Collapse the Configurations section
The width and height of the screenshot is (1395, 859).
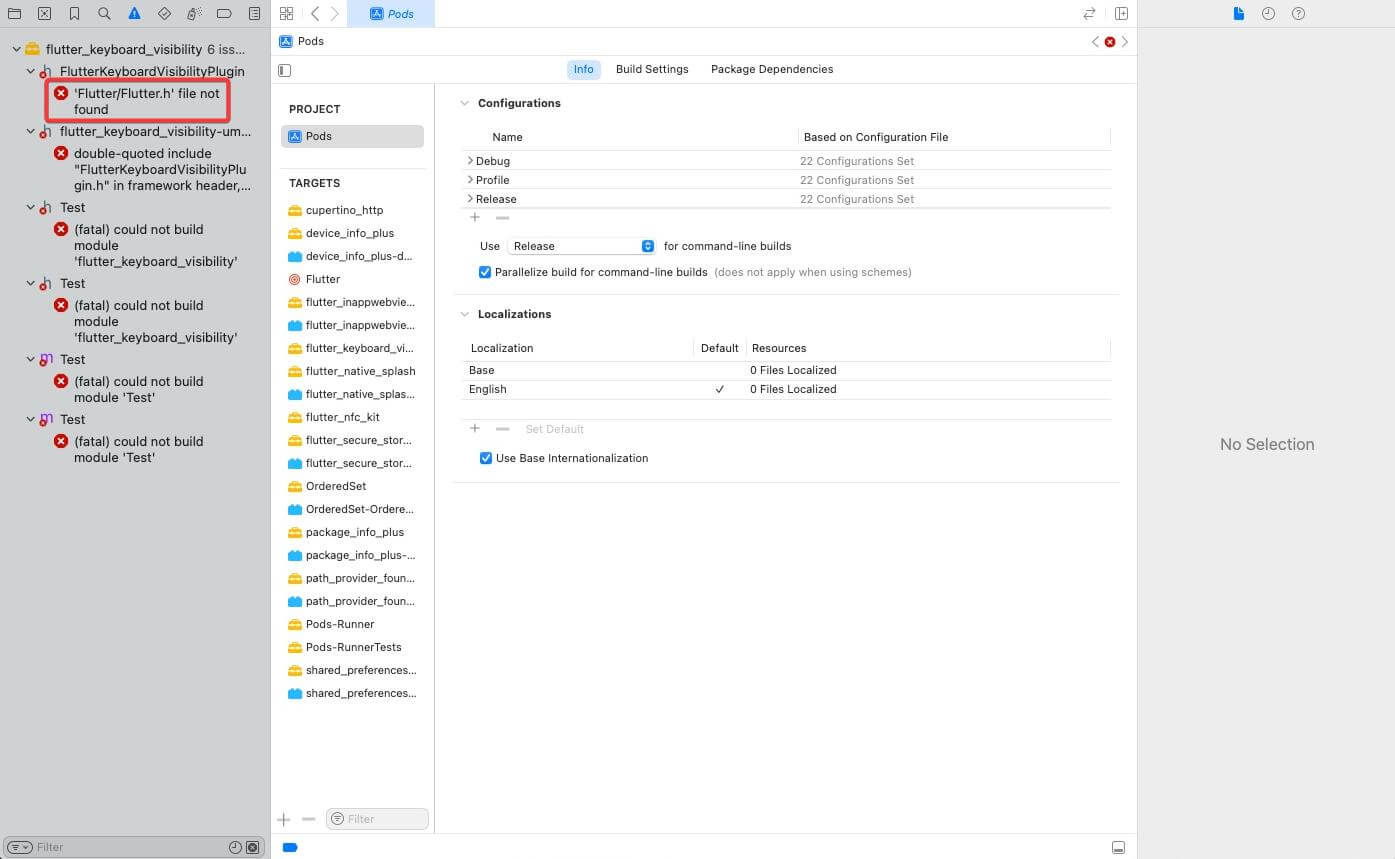pos(464,102)
